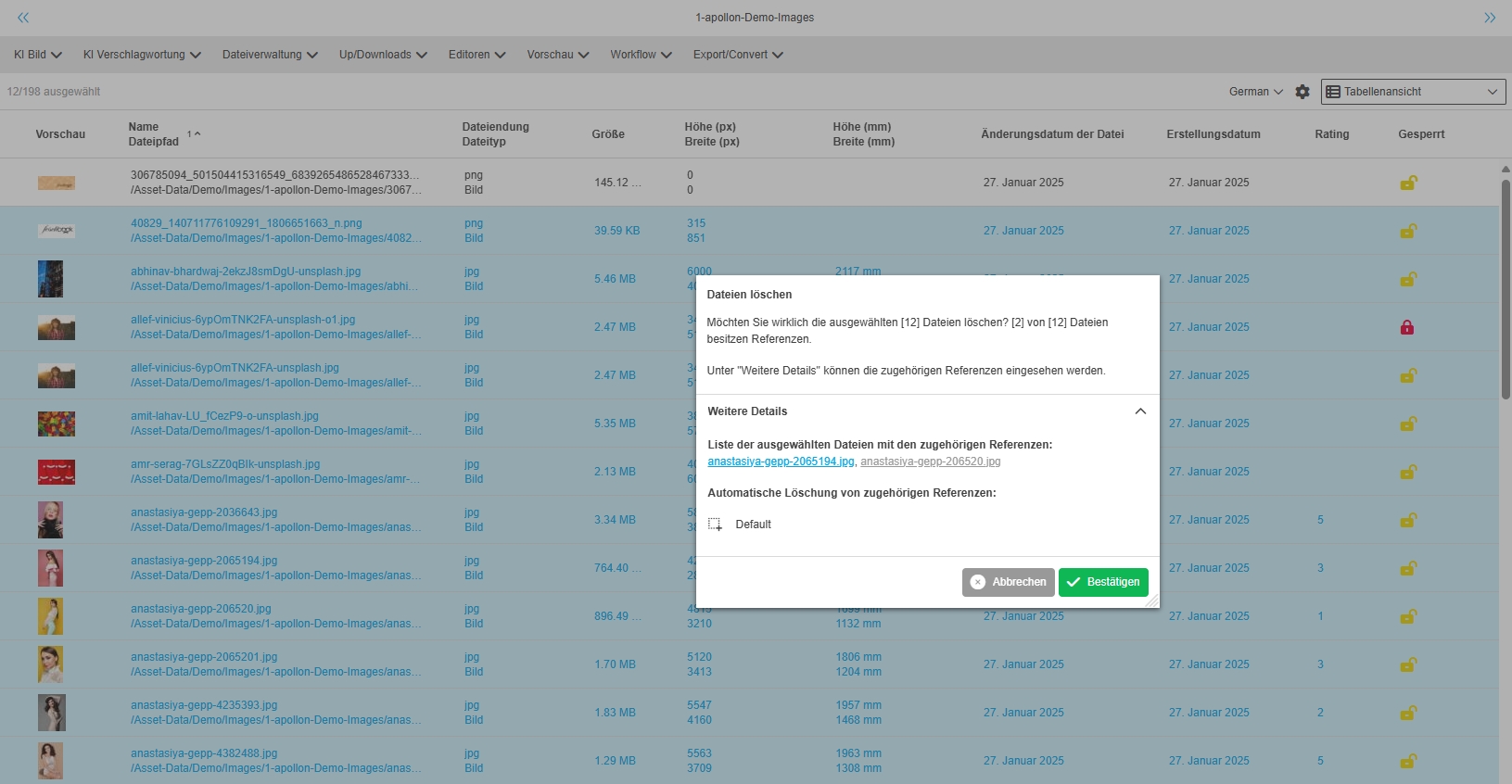
Task: Open the German language dropdown
Action: pyautogui.click(x=1255, y=92)
